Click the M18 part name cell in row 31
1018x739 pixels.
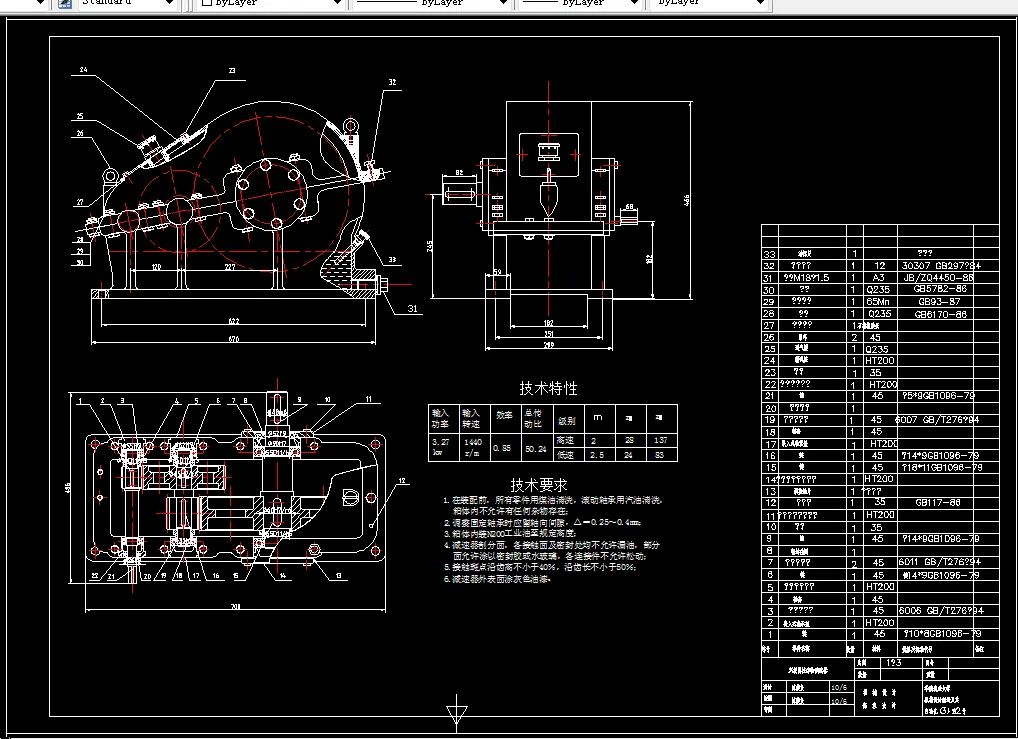click(x=806, y=277)
